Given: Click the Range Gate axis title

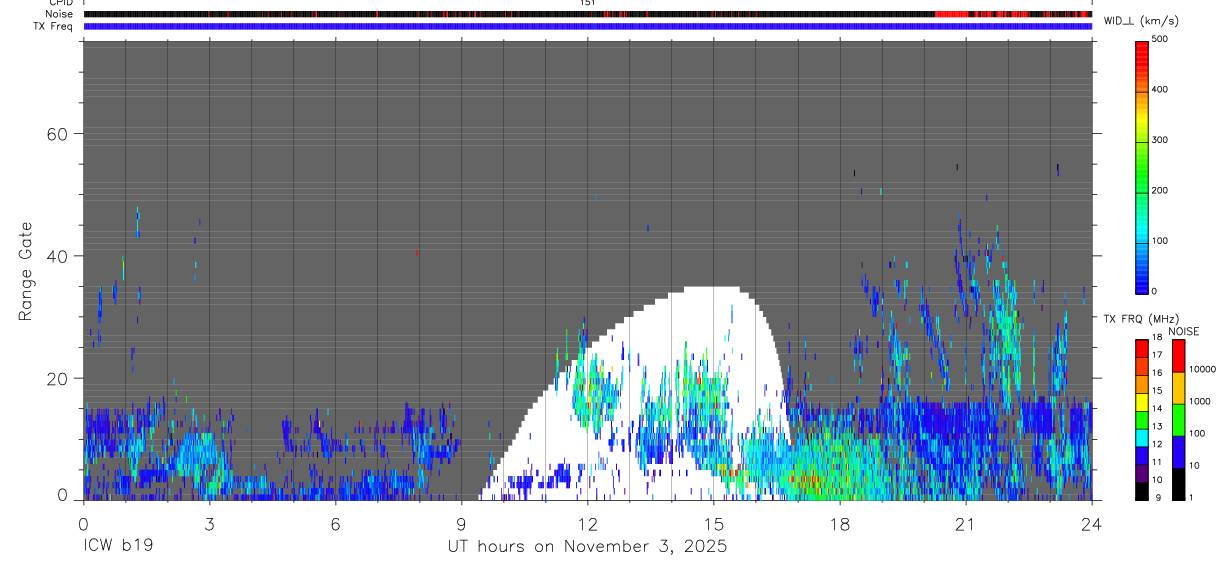Looking at the screenshot, I should pos(26,272).
